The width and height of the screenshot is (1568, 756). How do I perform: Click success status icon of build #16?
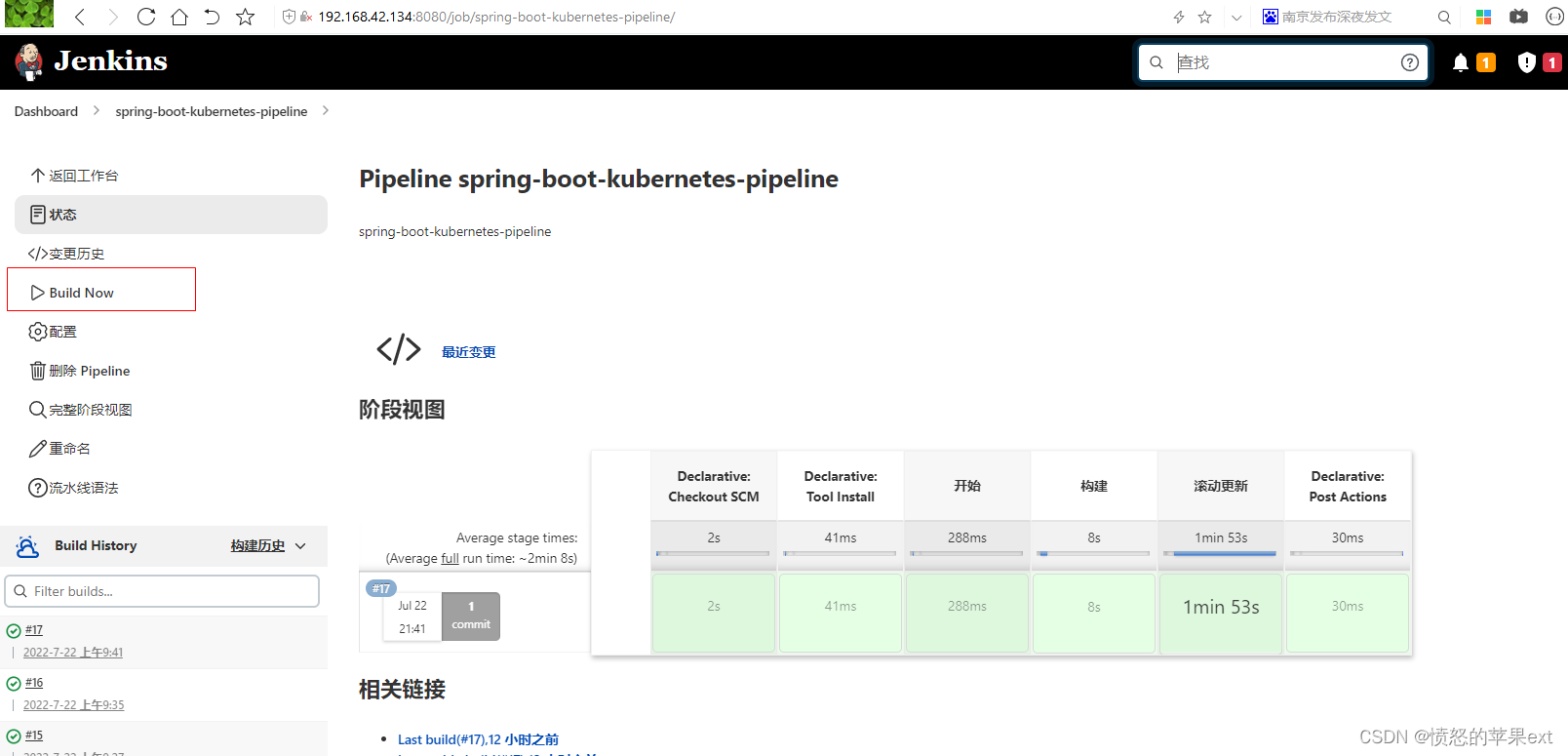[14, 684]
